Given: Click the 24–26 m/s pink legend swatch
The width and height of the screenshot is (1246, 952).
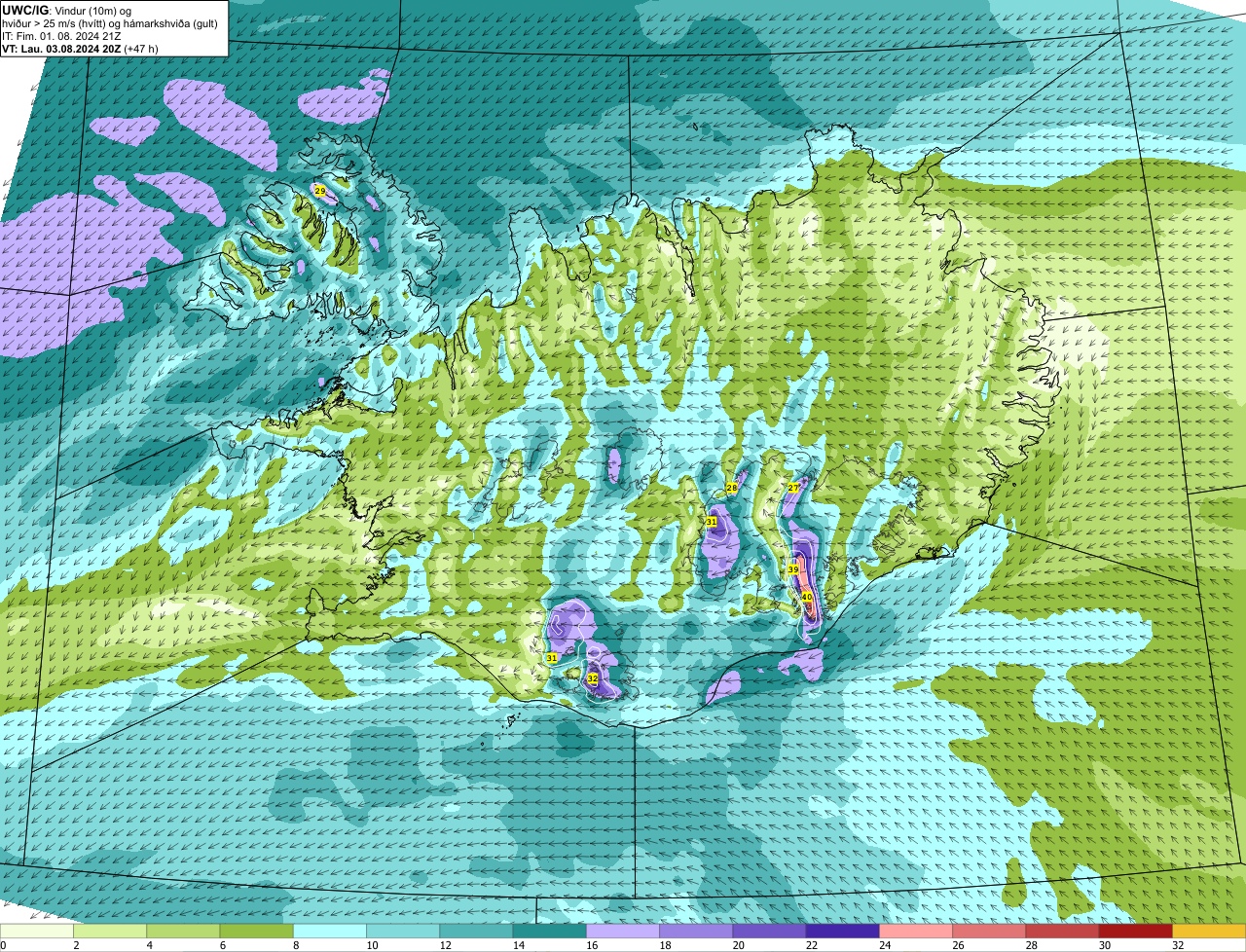Looking at the screenshot, I should [916, 932].
